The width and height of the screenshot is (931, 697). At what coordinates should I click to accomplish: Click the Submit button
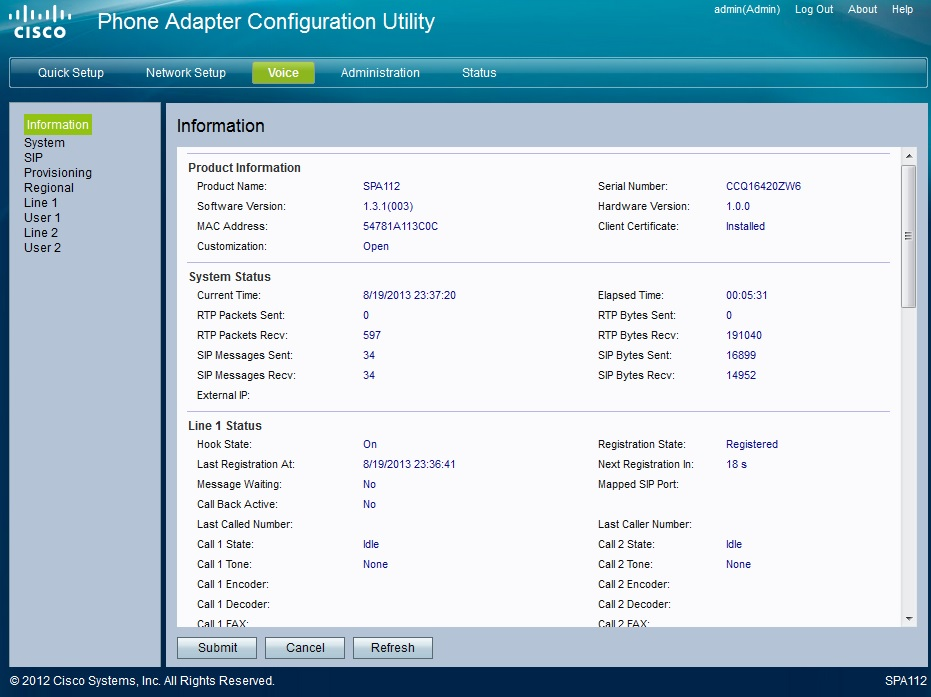coord(217,648)
